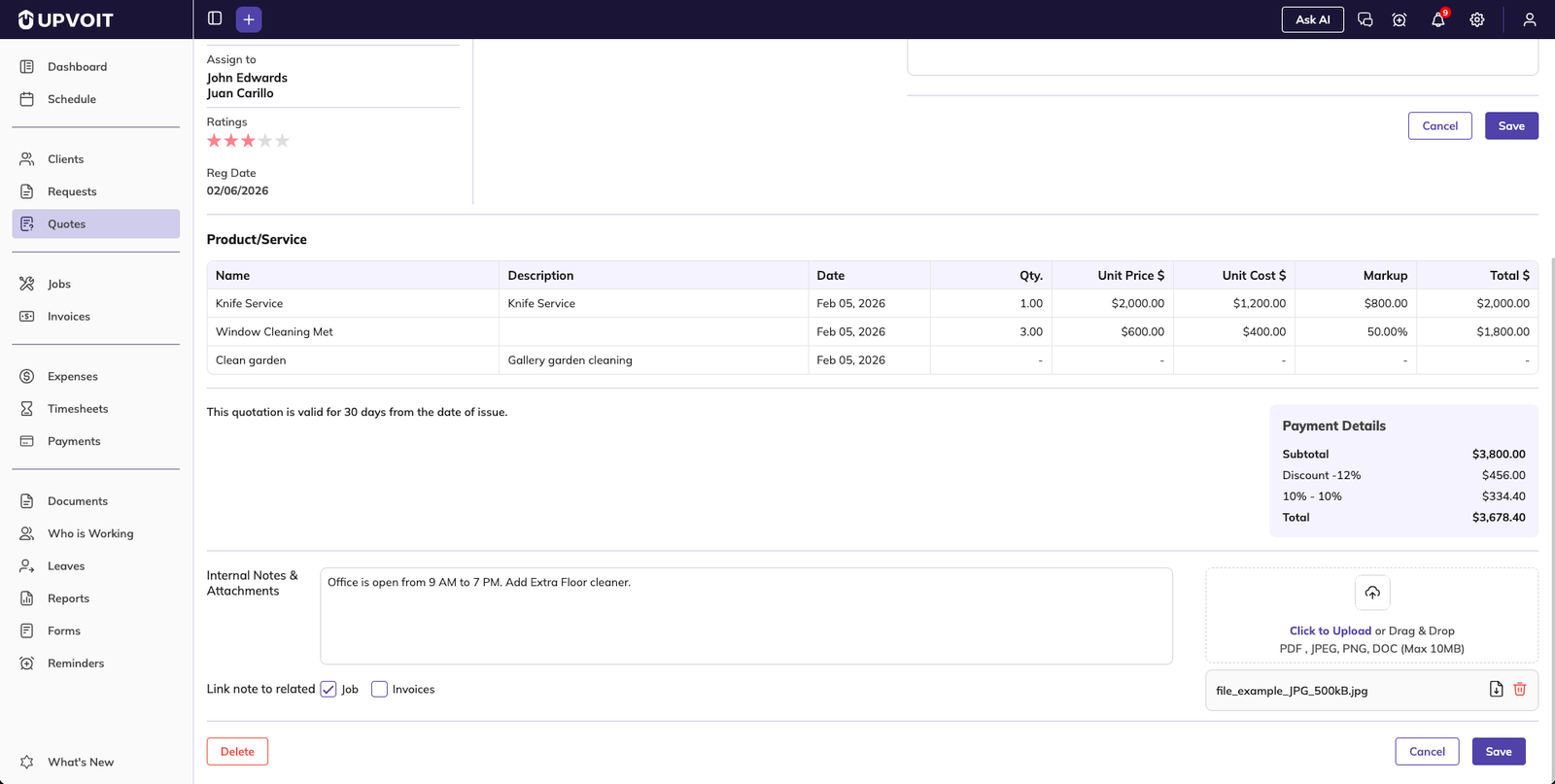Open the settings gear icon
The image size is (1555, 784).
click(x=1476, y=19)
